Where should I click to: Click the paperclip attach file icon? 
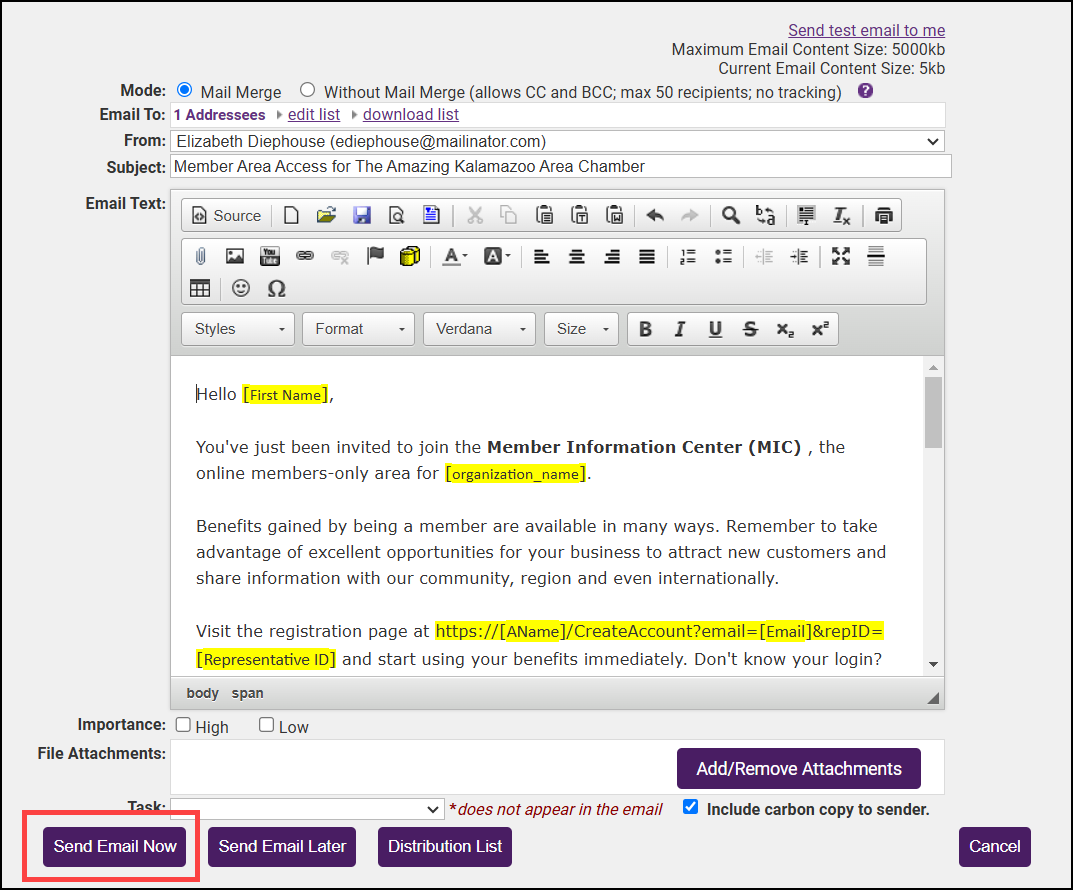[x=200, y=256]
